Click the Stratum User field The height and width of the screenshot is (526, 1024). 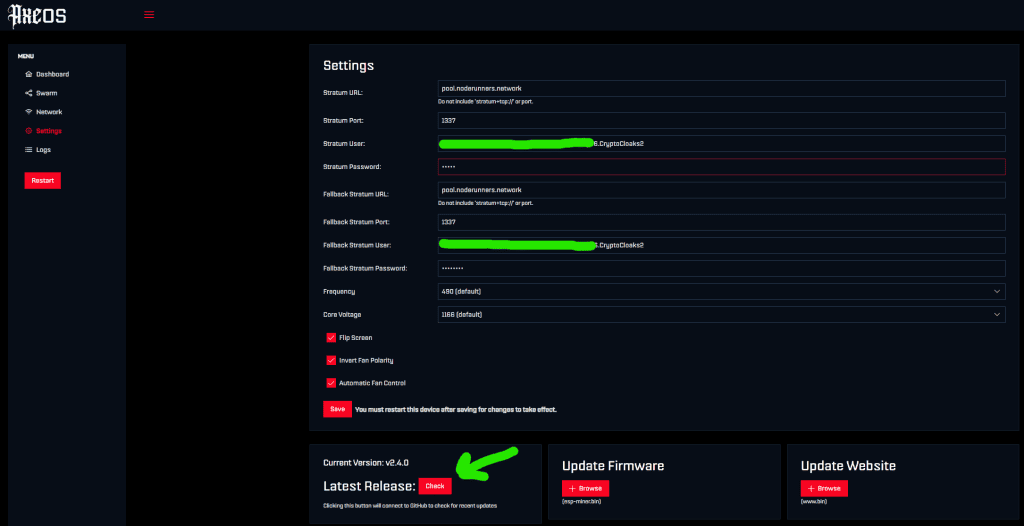click(x=721, y=144)
